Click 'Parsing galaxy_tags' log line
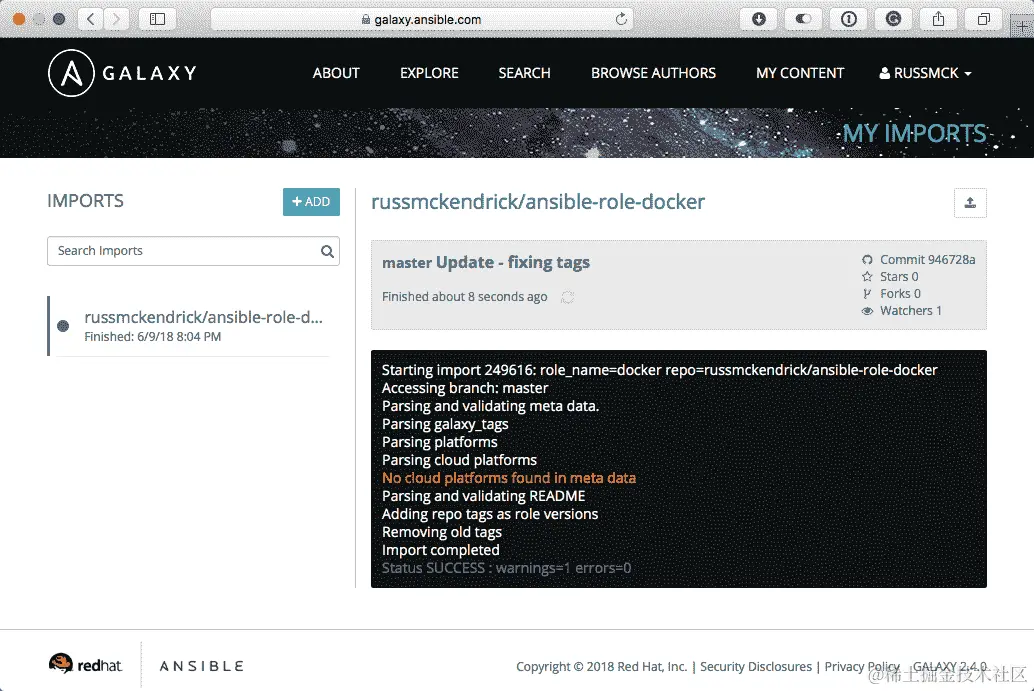Viewport: 1034px width, 691px height. tap(445, 424)
